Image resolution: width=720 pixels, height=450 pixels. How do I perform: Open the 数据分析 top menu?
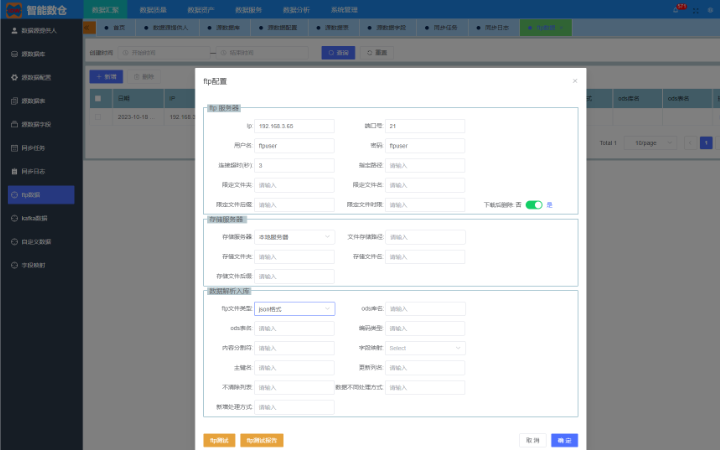296,10
